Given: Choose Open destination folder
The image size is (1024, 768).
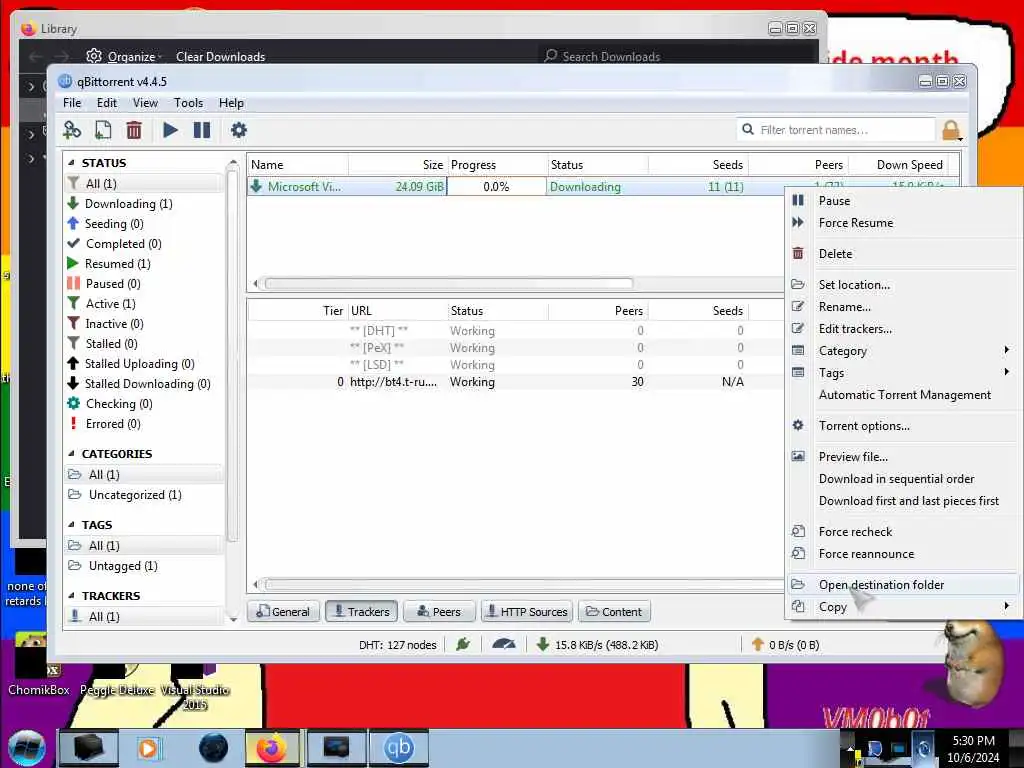Looking at the screenshot, I should coord(903,584).
